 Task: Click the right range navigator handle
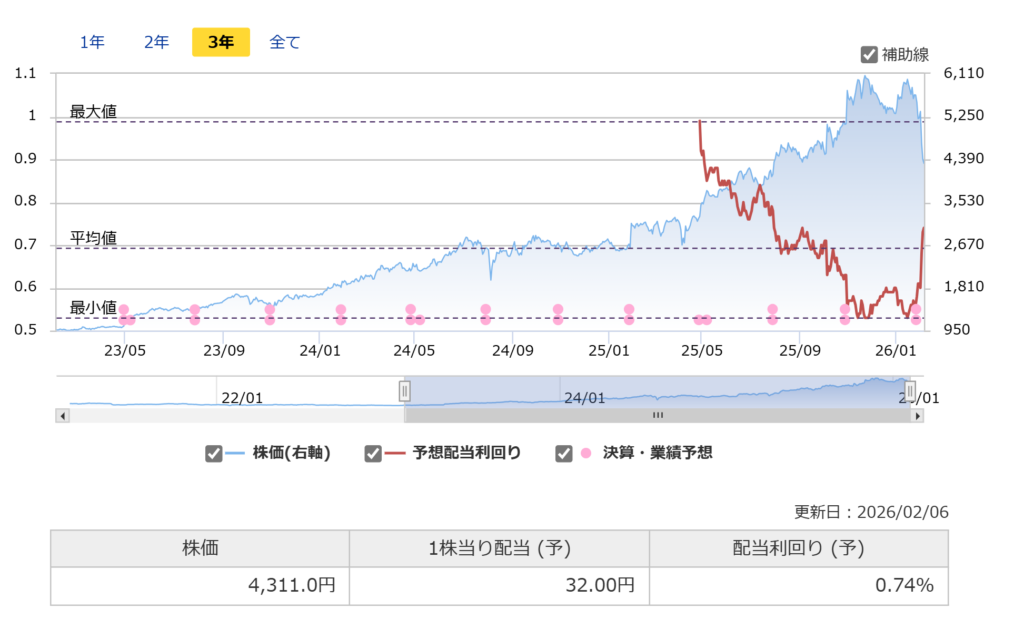pos(910,390)
